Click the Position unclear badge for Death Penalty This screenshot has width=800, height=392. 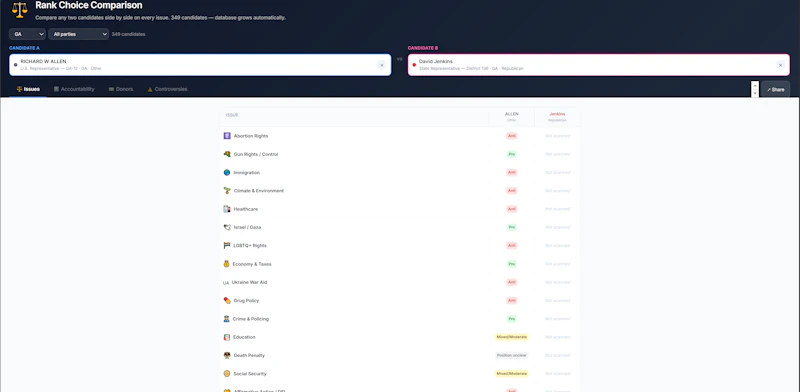[512, 355]
